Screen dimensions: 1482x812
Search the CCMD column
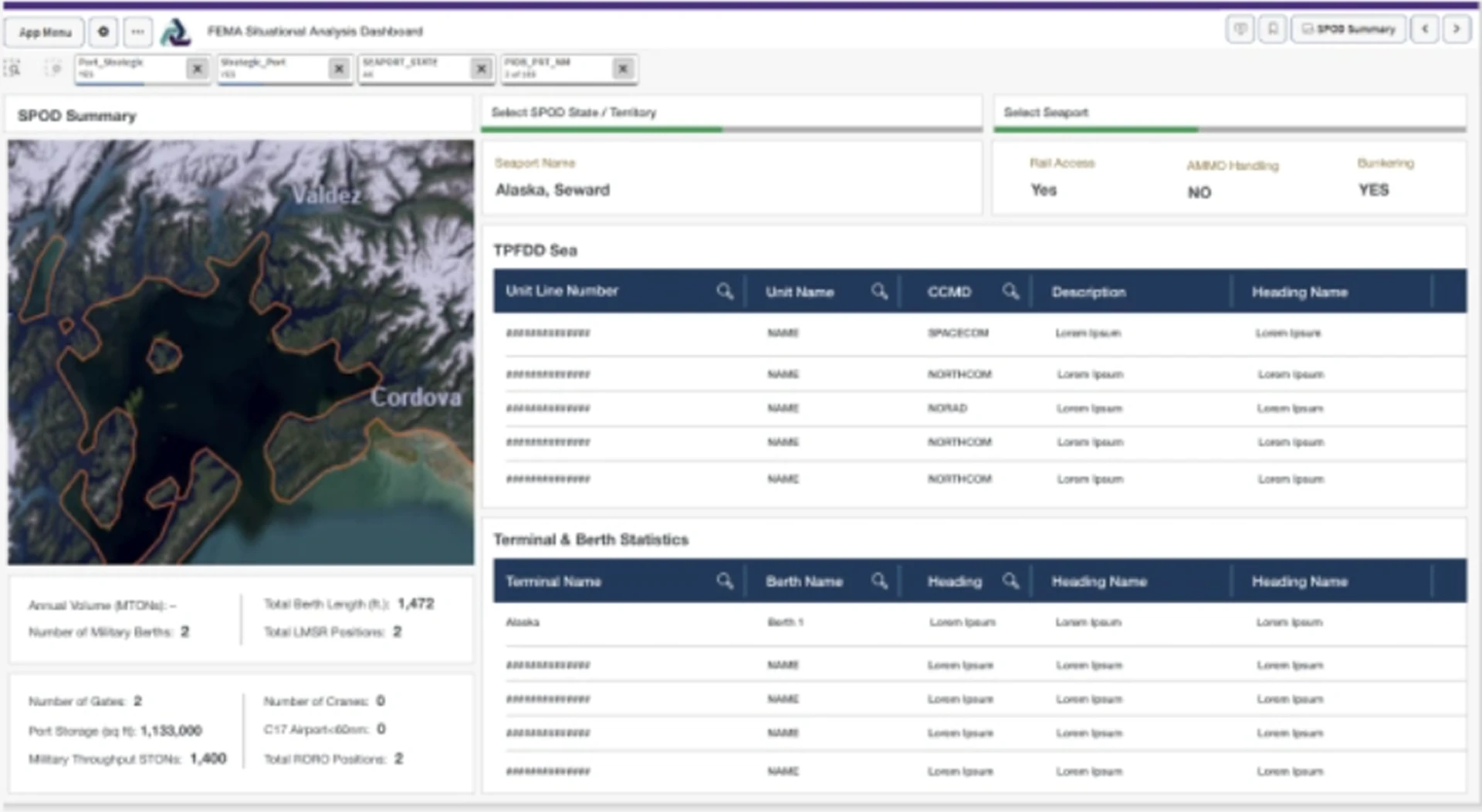pos(1010,291)
